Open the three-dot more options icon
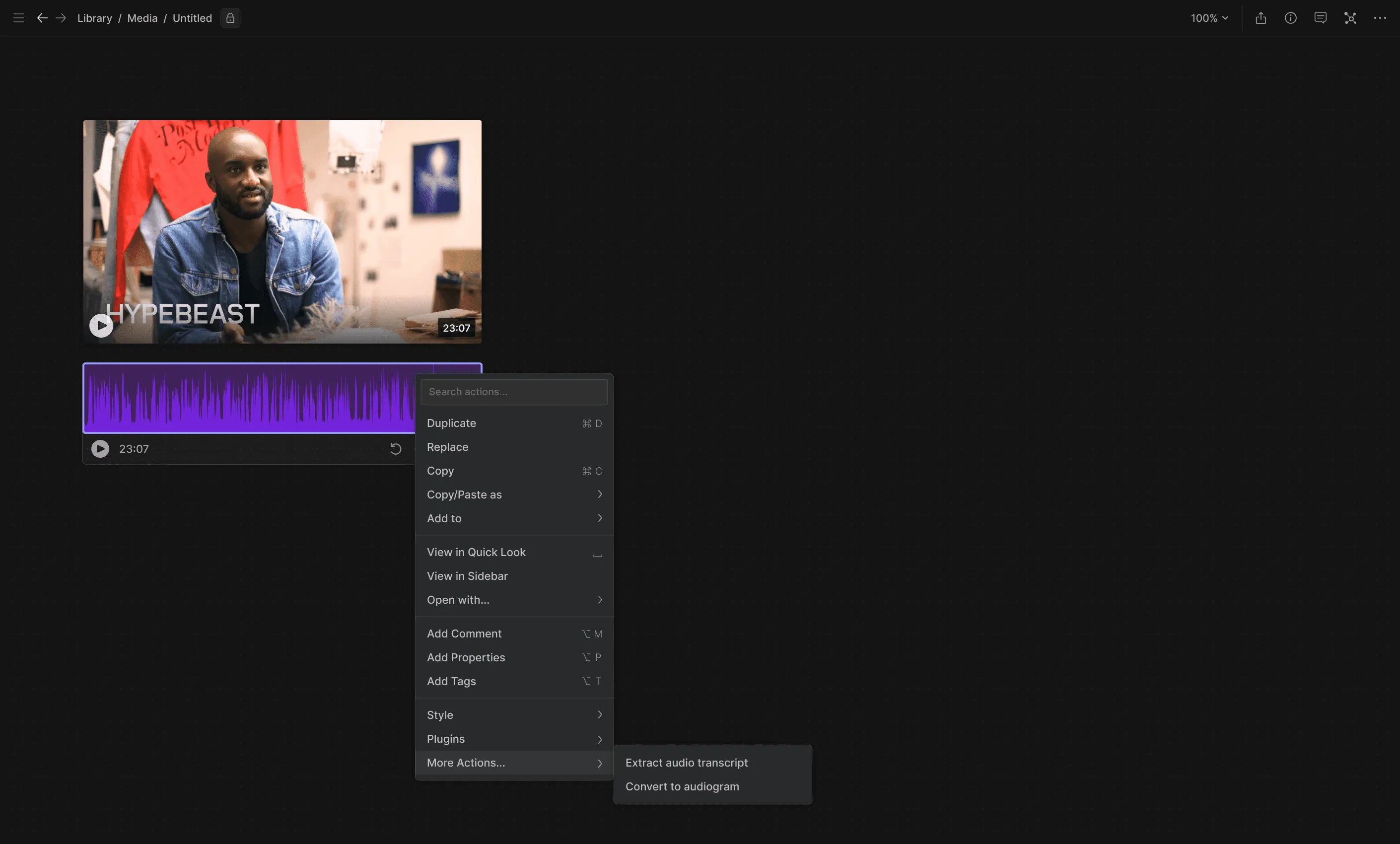 [x=1380, y=18]
